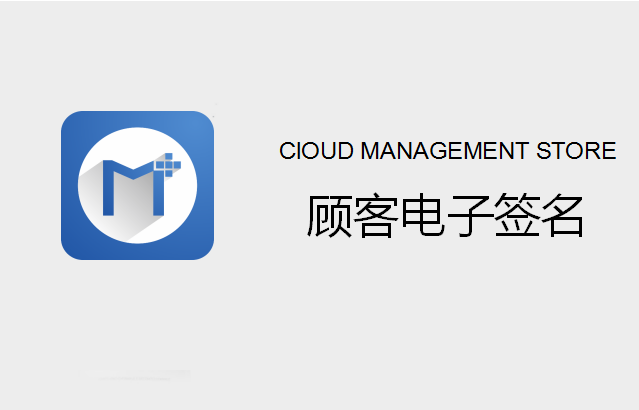Click the character 客 in the title
The height and width of the screenshot is (410, 639).
tap(376, 215)
